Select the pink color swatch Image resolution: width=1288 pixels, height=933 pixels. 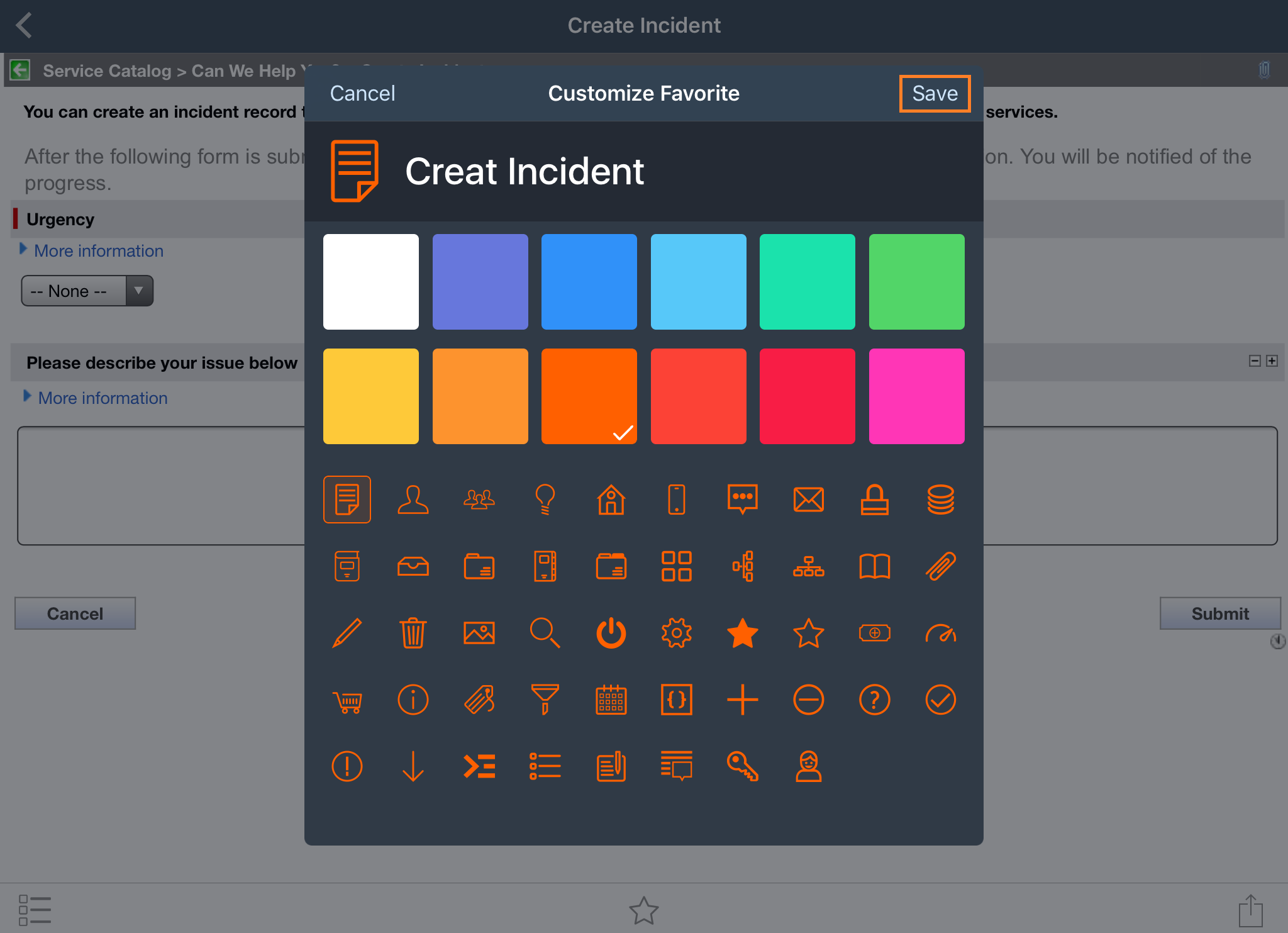point(916,396)
